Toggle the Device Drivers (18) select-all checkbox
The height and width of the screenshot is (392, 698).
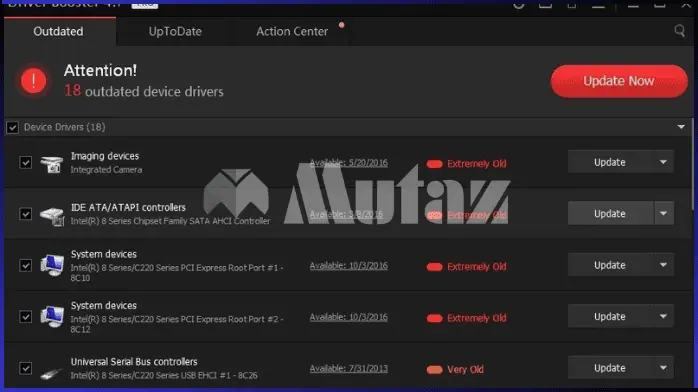point(12,127)
